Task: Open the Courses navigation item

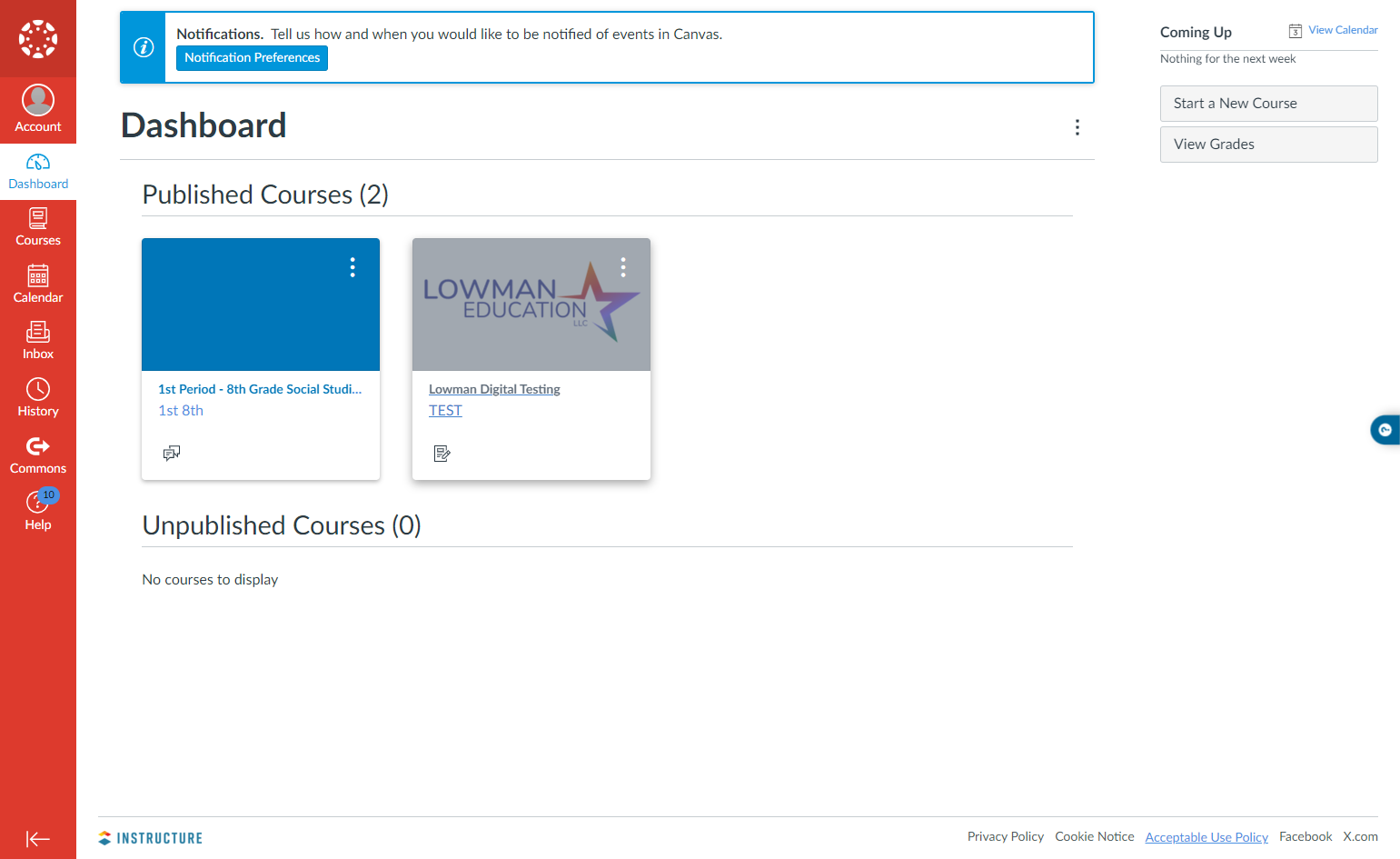Action: click(38, 228)
